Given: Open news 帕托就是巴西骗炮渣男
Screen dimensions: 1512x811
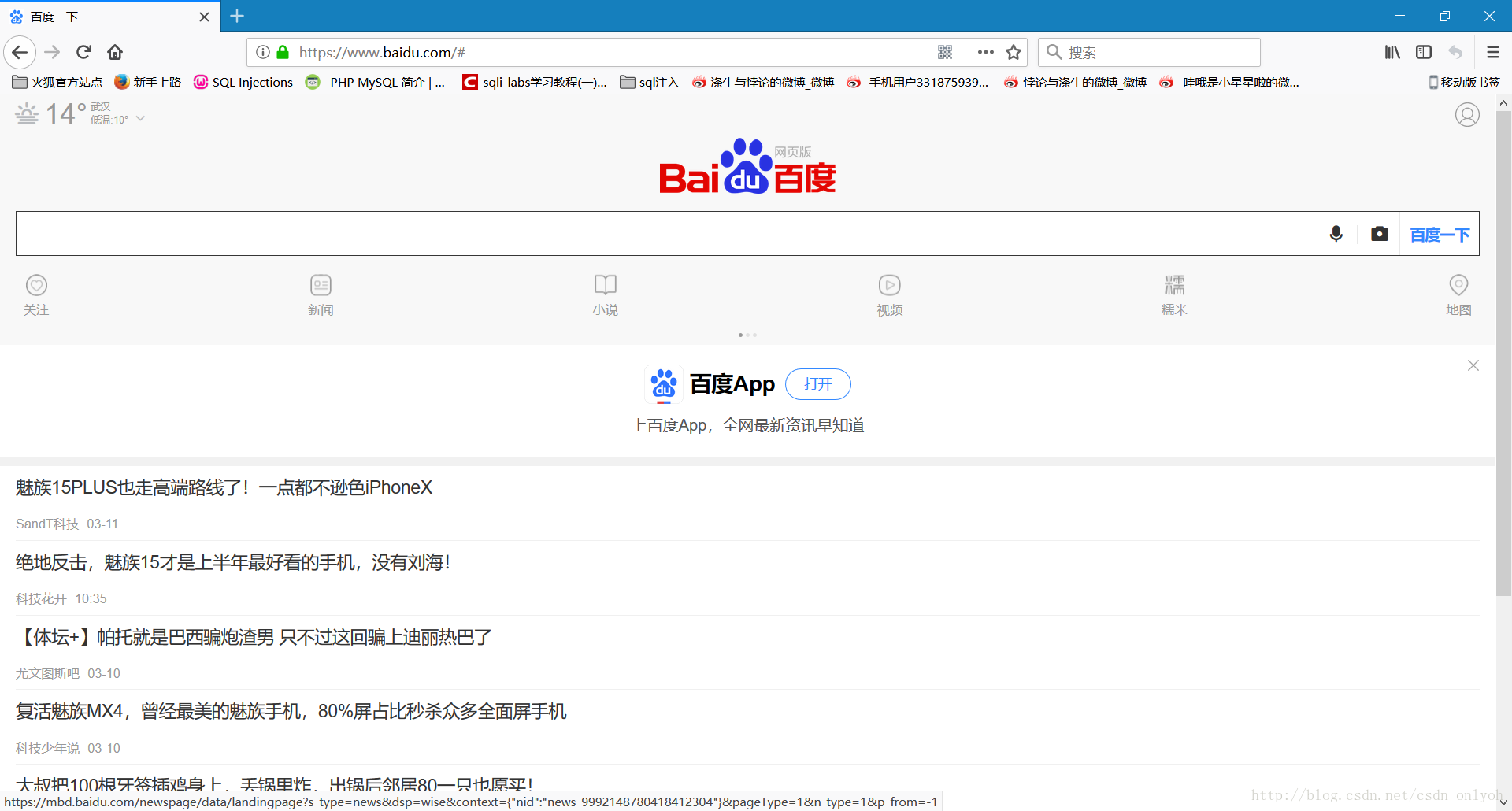Looking at the screenshot, I should click(x=254, y=637).
